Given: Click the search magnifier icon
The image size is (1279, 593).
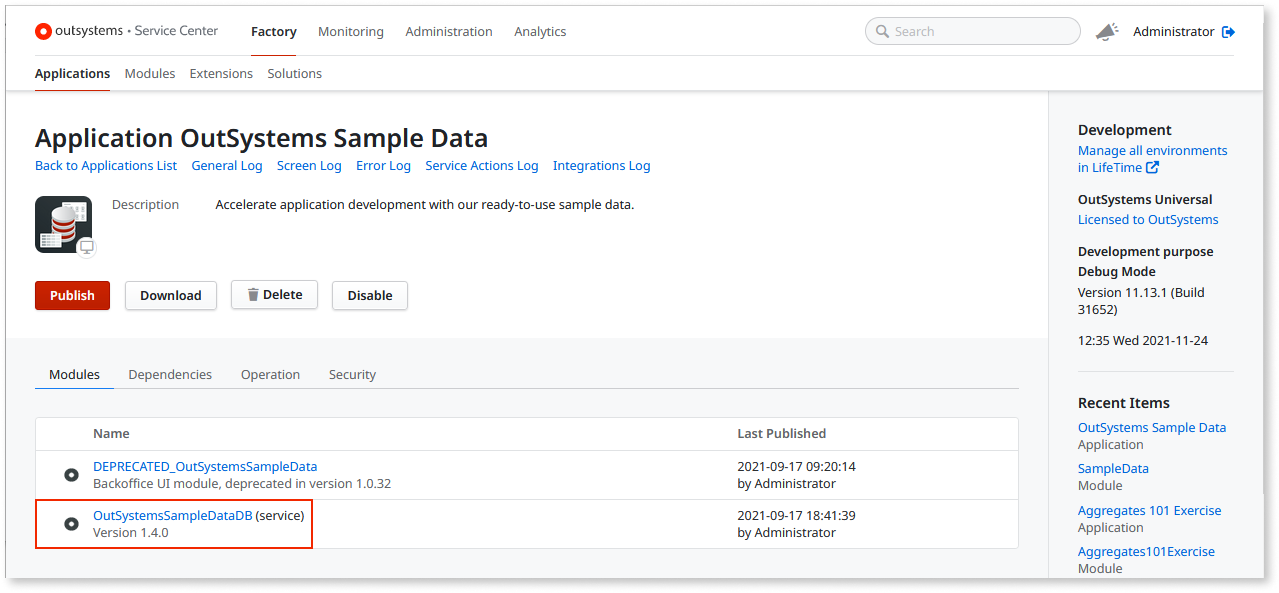Looking at the screenshot, I should (881, 31).
